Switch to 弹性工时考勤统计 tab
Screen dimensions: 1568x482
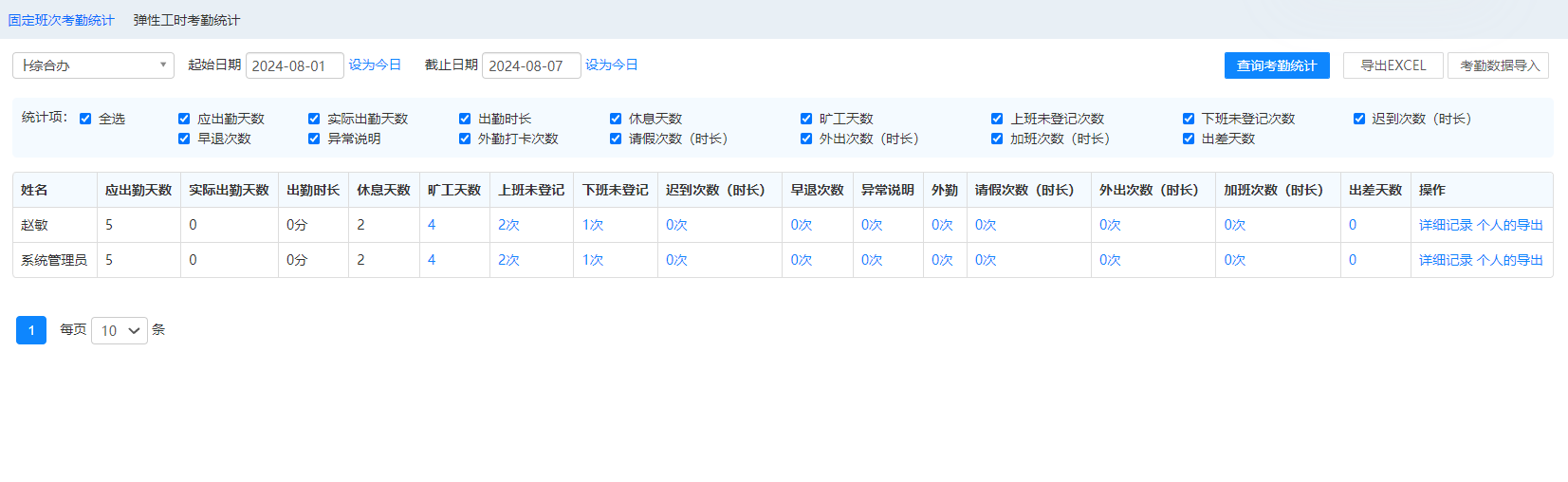click(186, 20)
